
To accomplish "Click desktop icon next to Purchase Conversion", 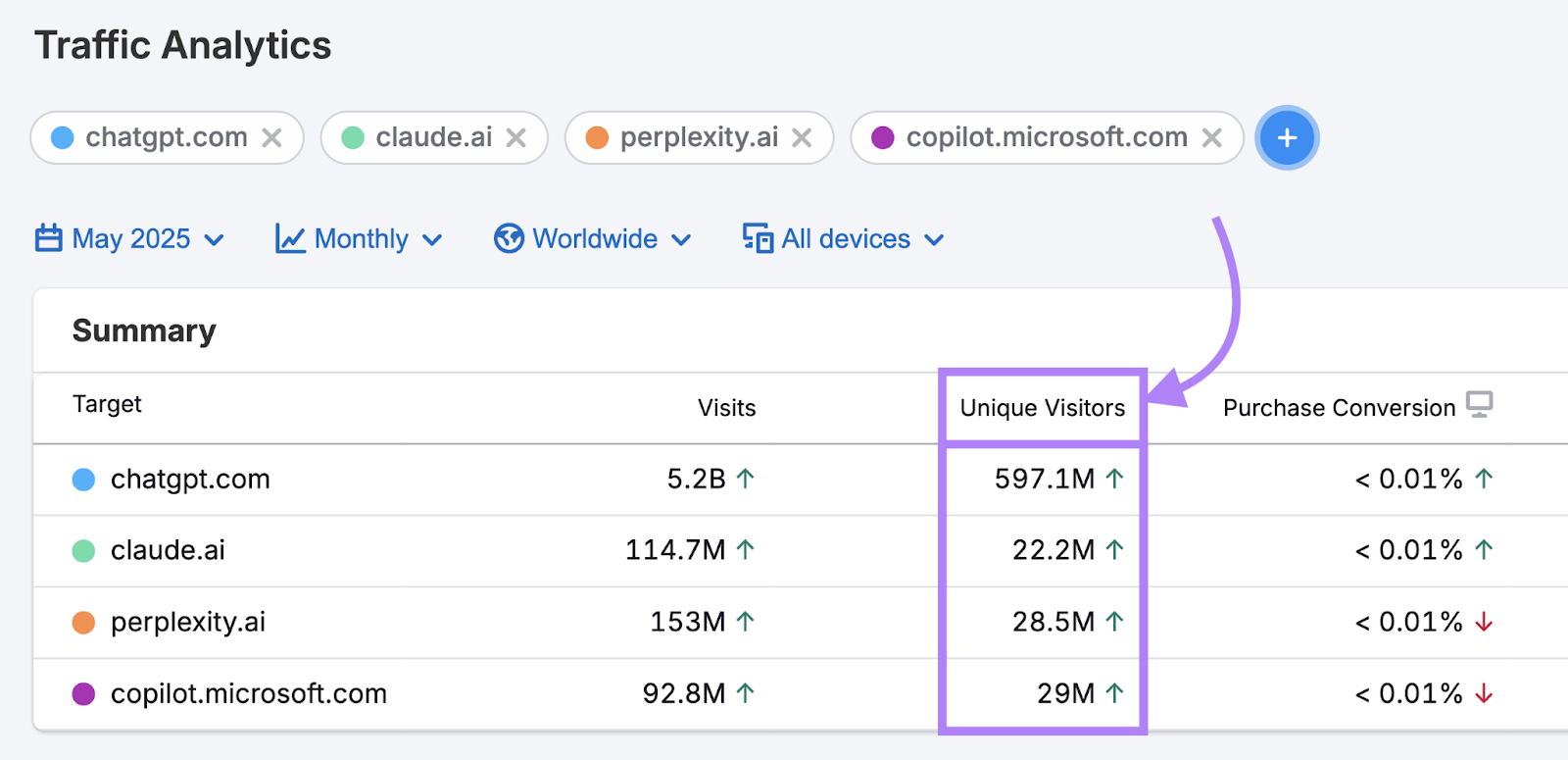I will [x=1479, y=404].
